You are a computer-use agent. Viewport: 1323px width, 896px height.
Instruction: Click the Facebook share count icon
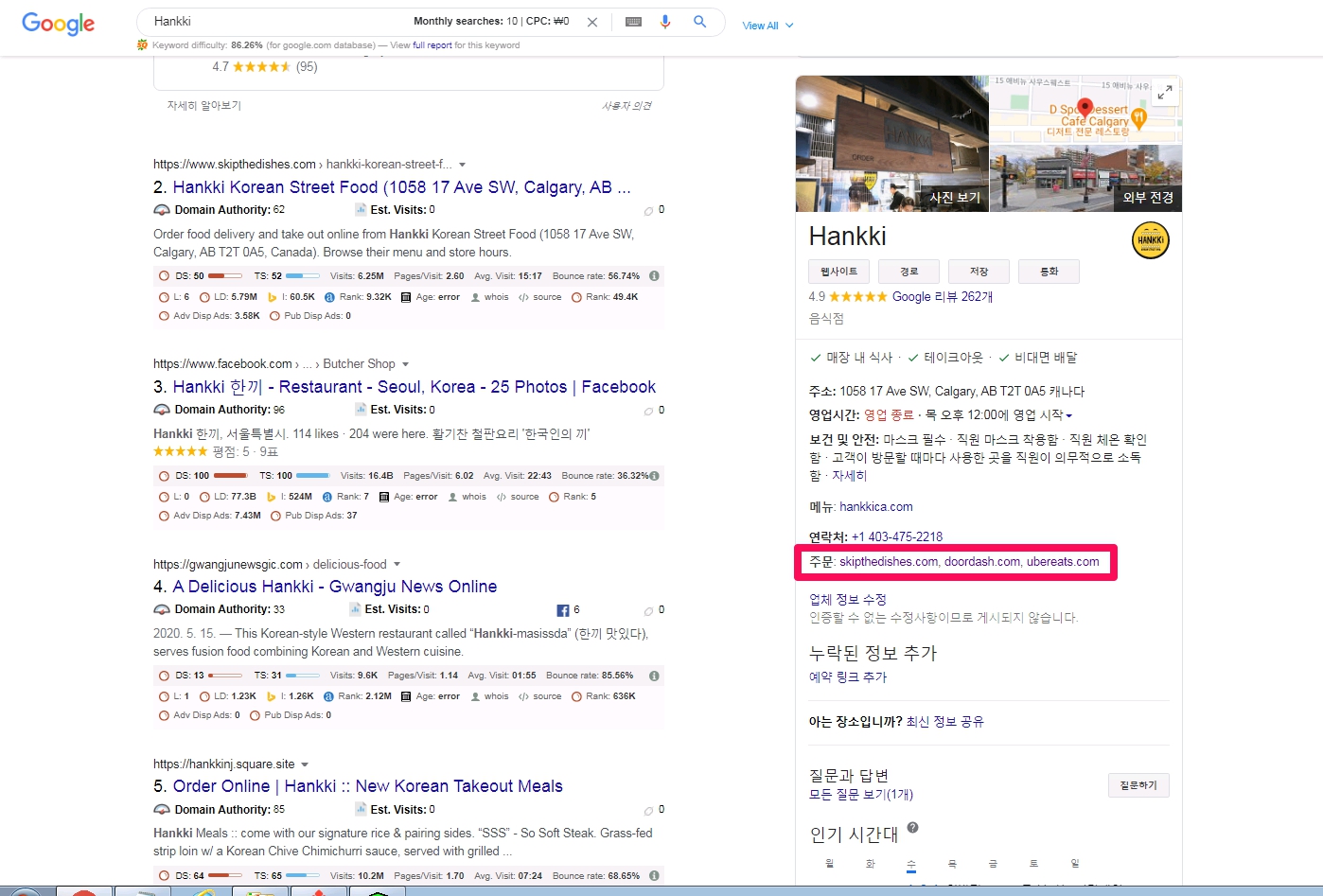point(563,610)
